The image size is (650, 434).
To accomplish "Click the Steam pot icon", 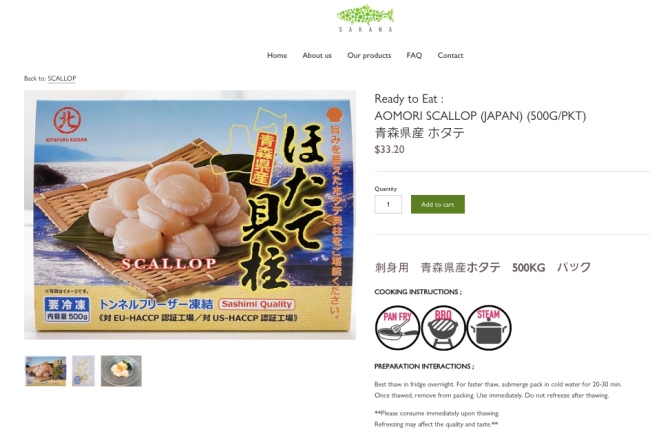I will (x=489, y=327).
